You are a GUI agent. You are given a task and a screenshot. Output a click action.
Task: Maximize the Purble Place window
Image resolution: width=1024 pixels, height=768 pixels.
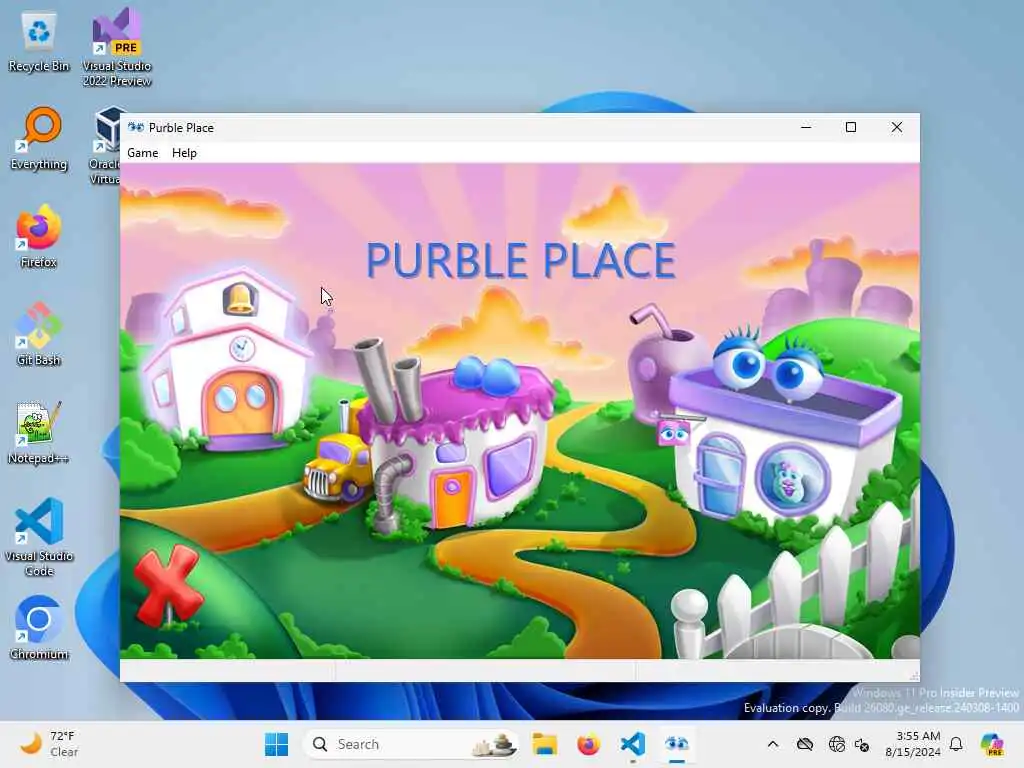click(851, 127)
